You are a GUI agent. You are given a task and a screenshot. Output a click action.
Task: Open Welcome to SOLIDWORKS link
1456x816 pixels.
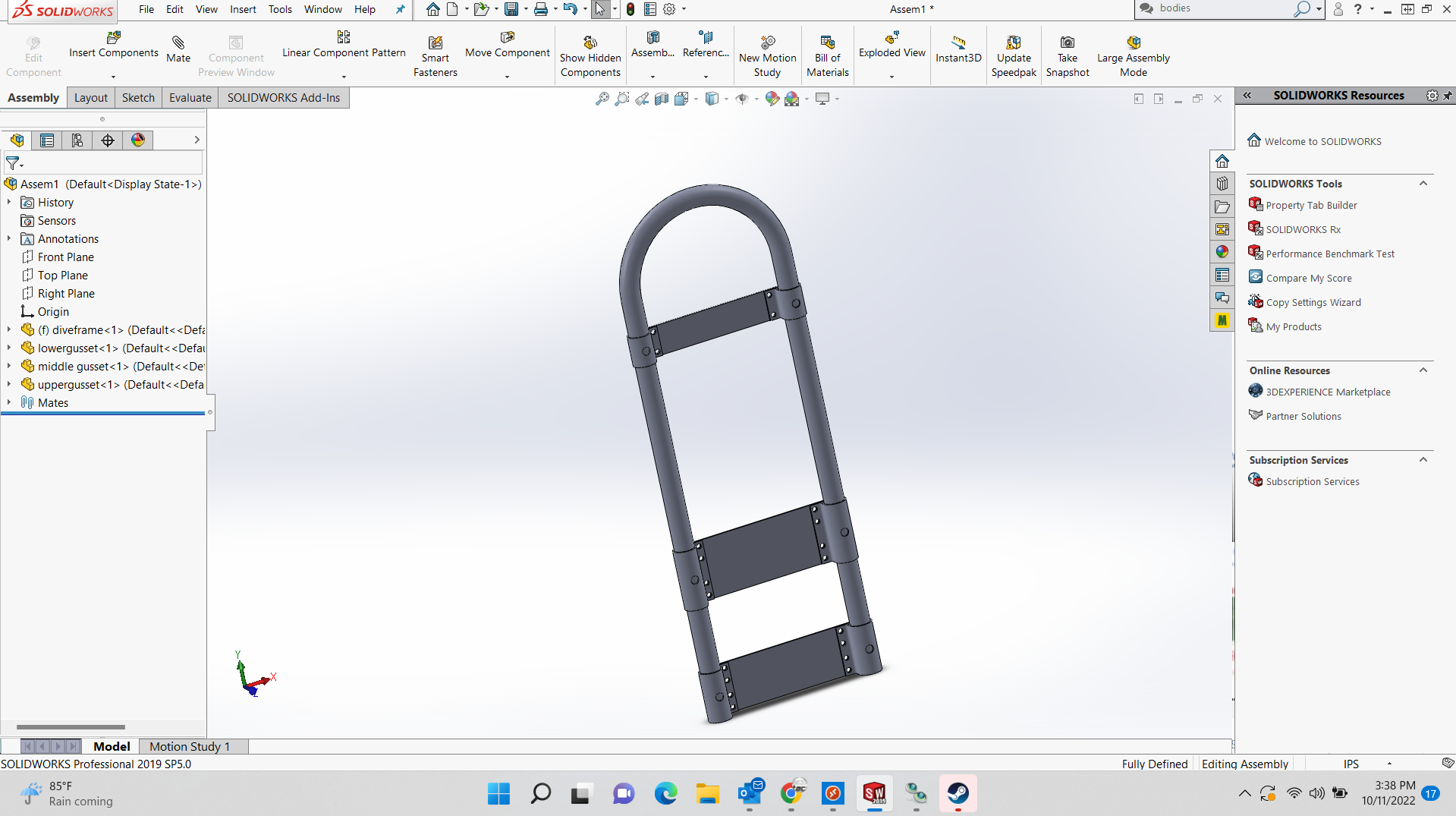(1322, 141)
